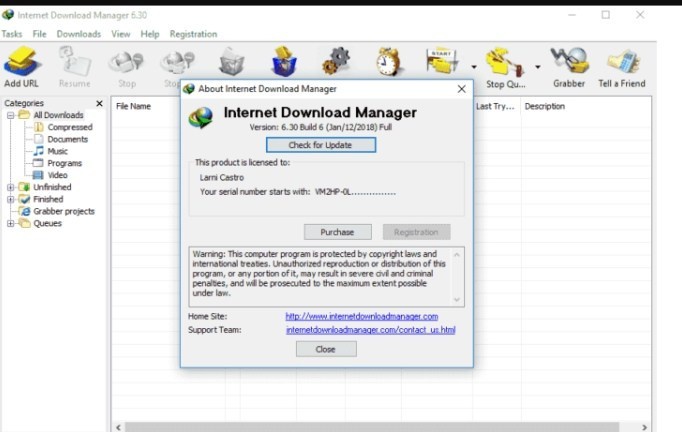Image resolution: width=682 pixels, height=432 pixels.
Task: Select the Documents category
Action: click(67, 139)
